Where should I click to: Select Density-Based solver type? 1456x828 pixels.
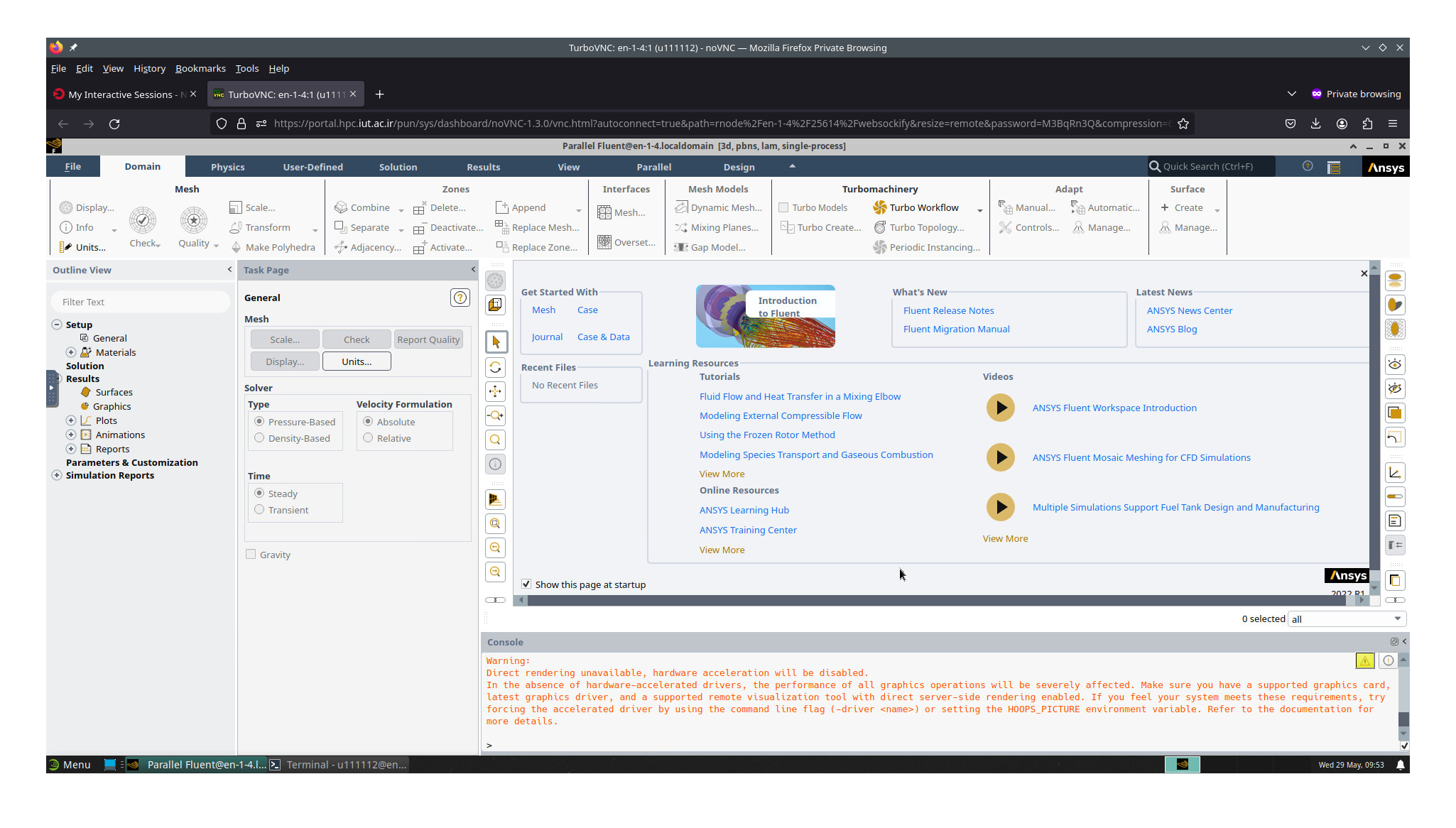259,438
